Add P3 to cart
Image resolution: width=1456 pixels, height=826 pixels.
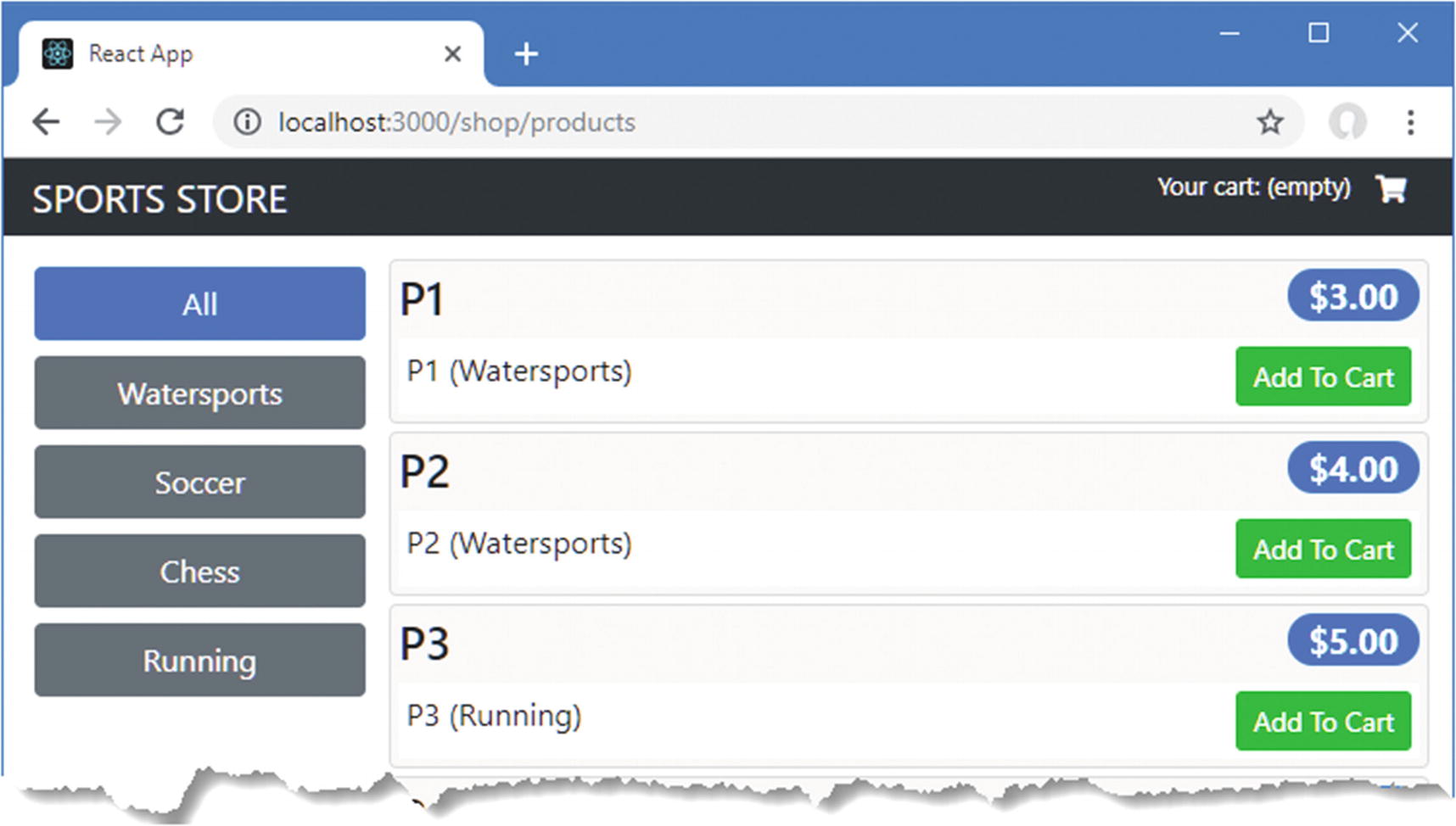pos(1323,721)
